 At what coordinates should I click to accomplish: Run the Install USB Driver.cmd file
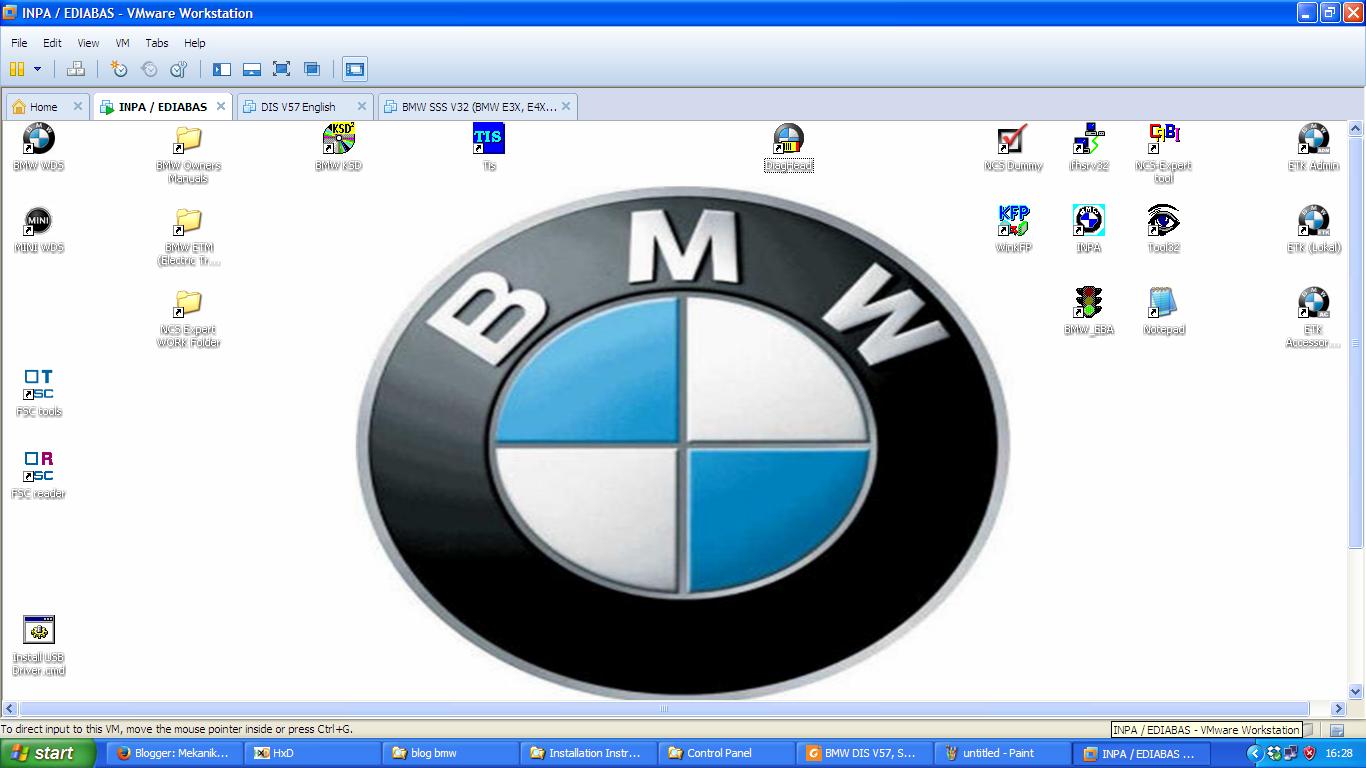coord(38,646)
